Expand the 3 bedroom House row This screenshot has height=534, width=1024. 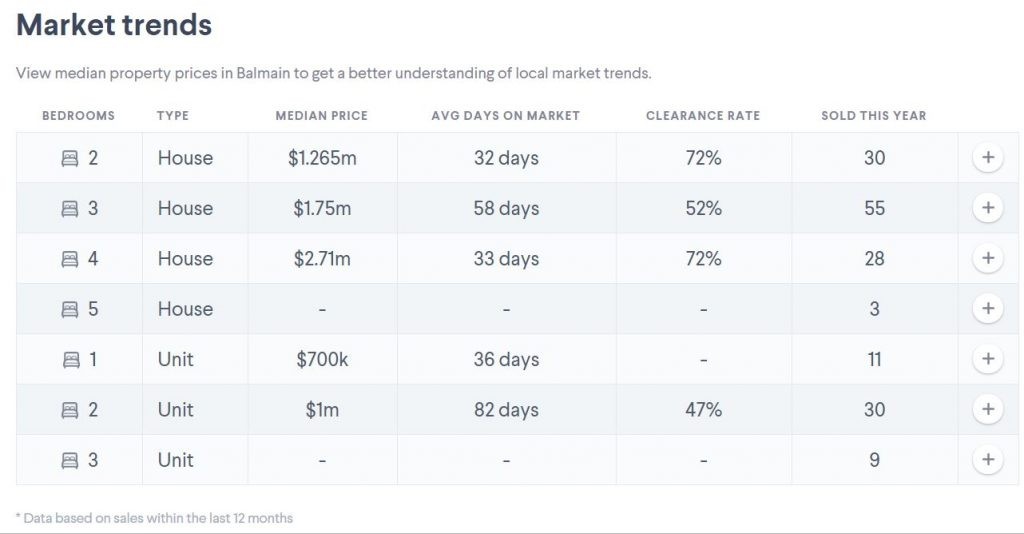point(987,208)
